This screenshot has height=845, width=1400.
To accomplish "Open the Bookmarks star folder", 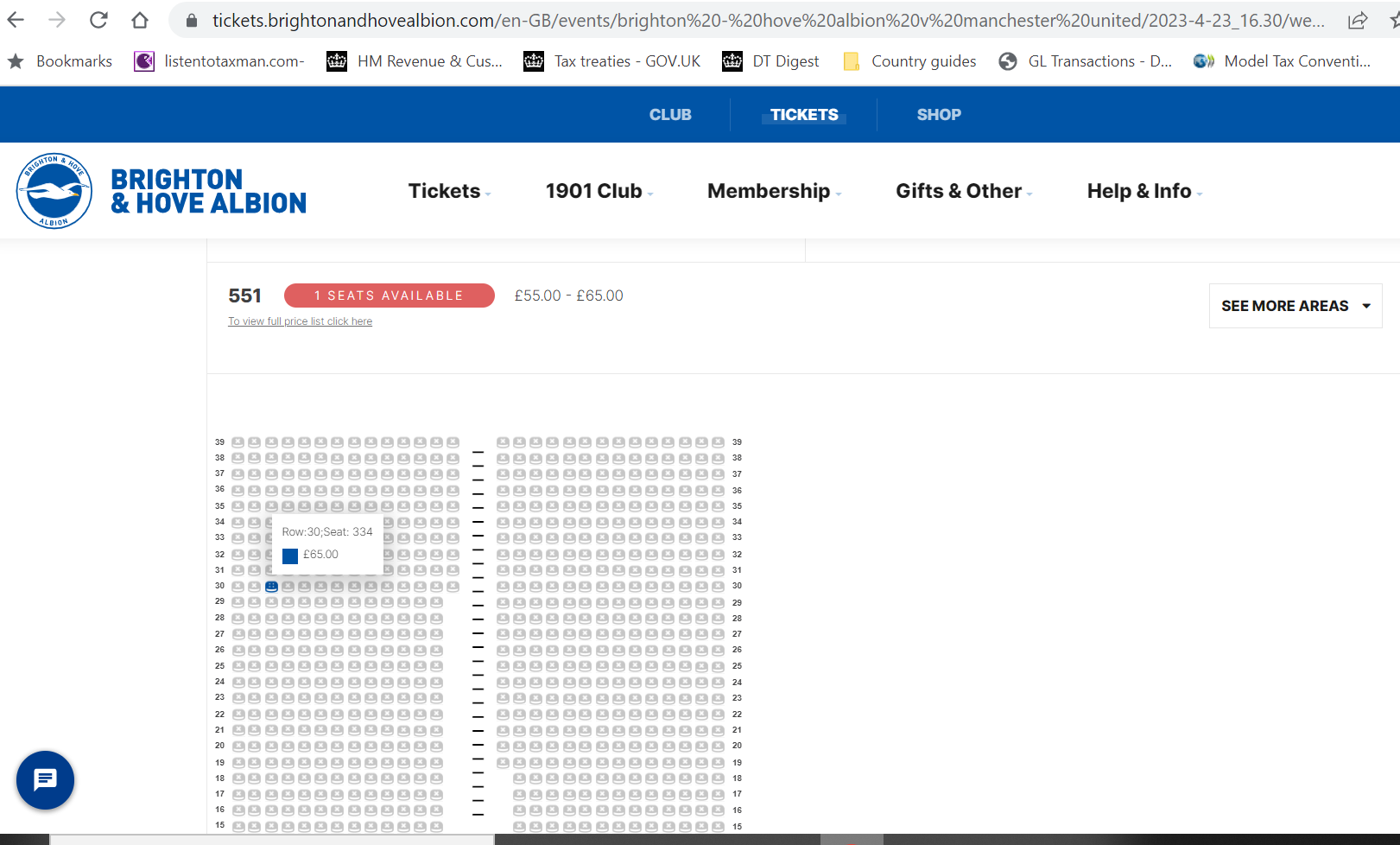I will point(60,61).
